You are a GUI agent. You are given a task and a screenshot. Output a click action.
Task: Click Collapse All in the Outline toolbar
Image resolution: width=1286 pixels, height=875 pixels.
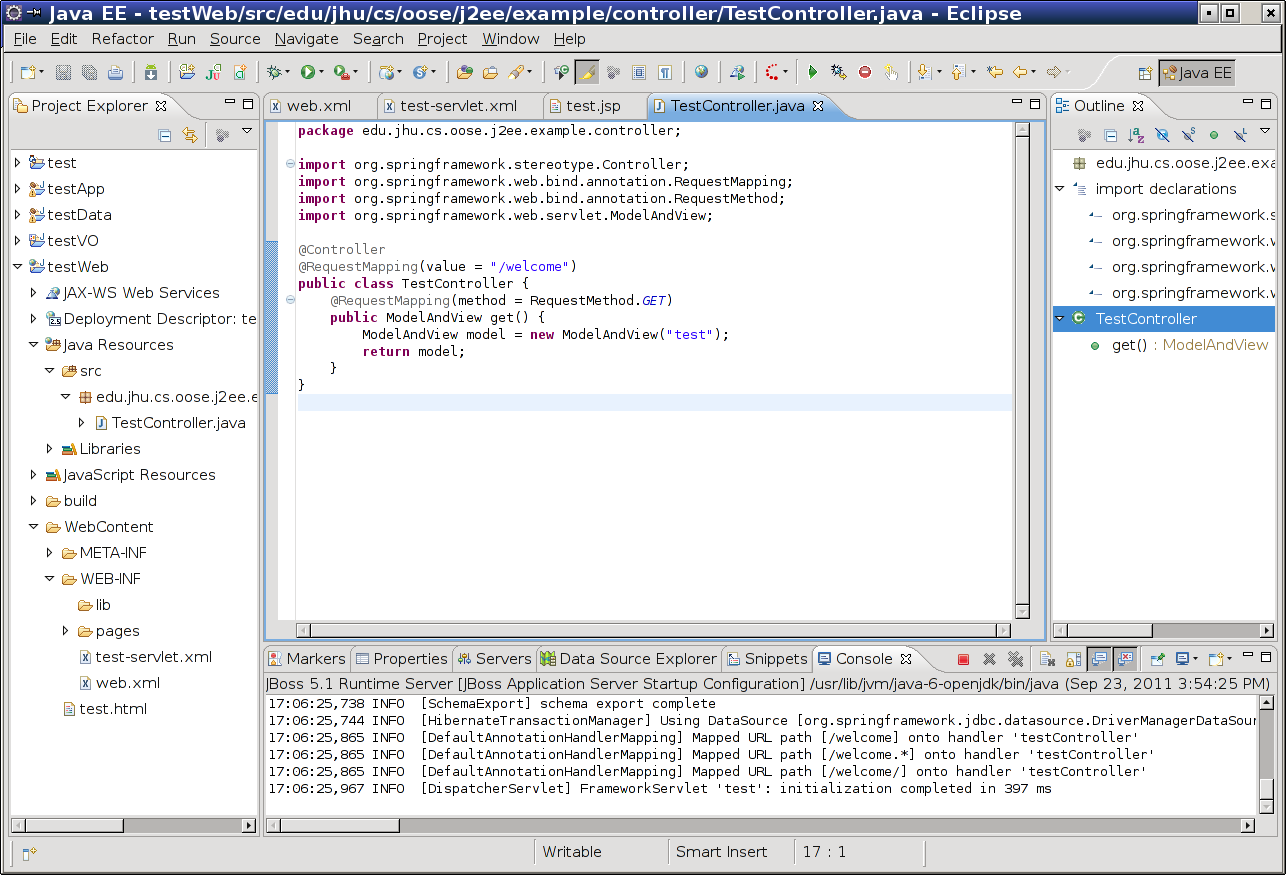[x=1110, y=135]
